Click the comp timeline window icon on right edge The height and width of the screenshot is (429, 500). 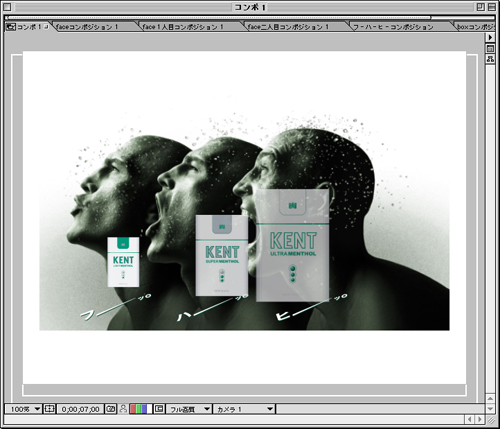click(x=490, y=49)
